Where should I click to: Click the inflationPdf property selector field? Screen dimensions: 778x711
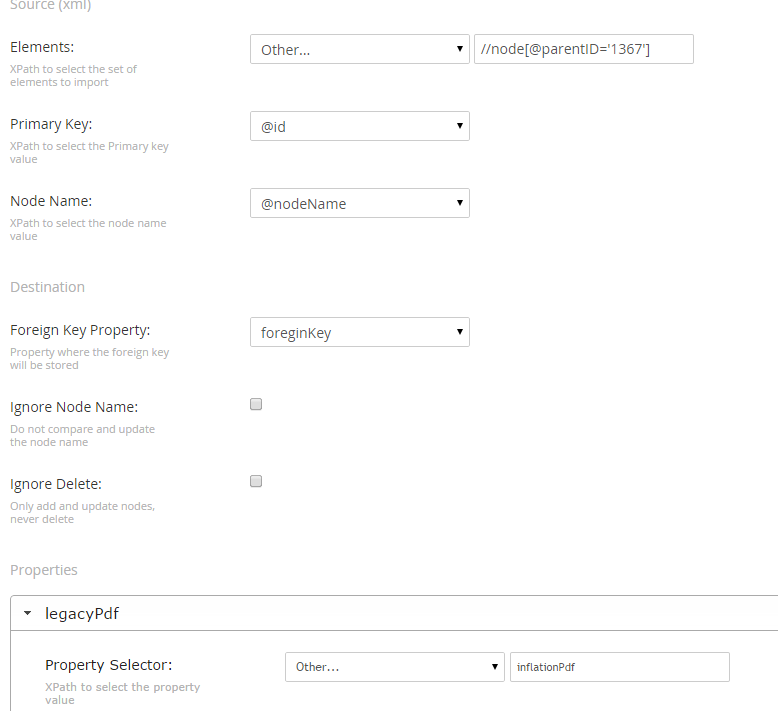click(620, 667)
